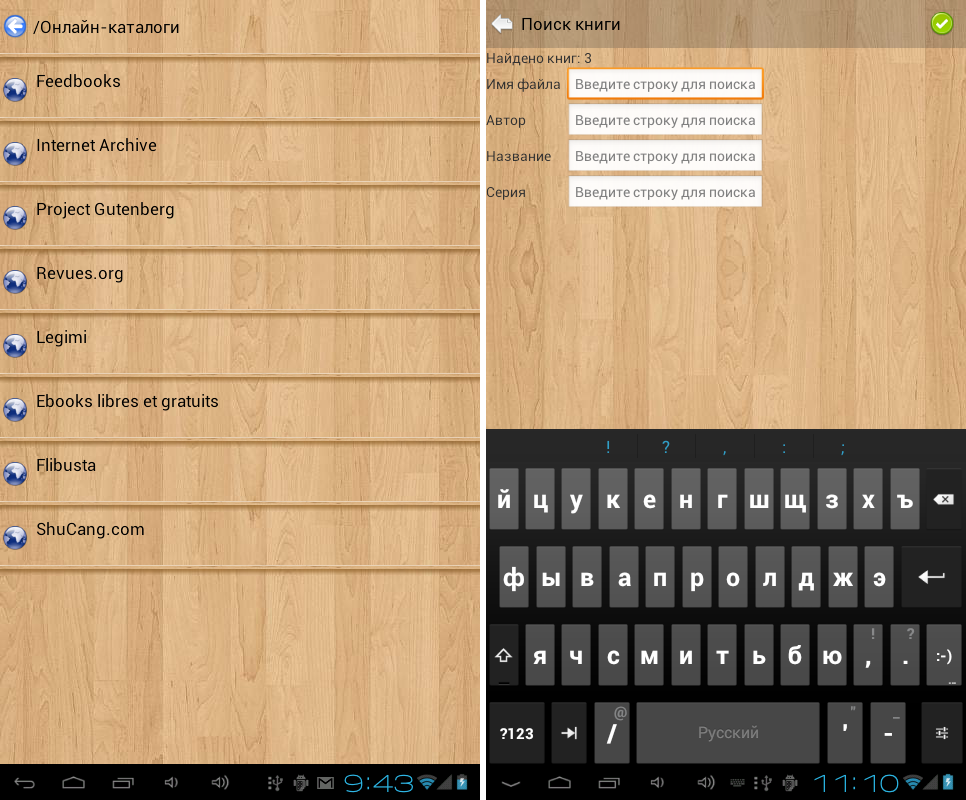
Task: Tap the Revues.org globe icon
Action: tap(15, 282)
